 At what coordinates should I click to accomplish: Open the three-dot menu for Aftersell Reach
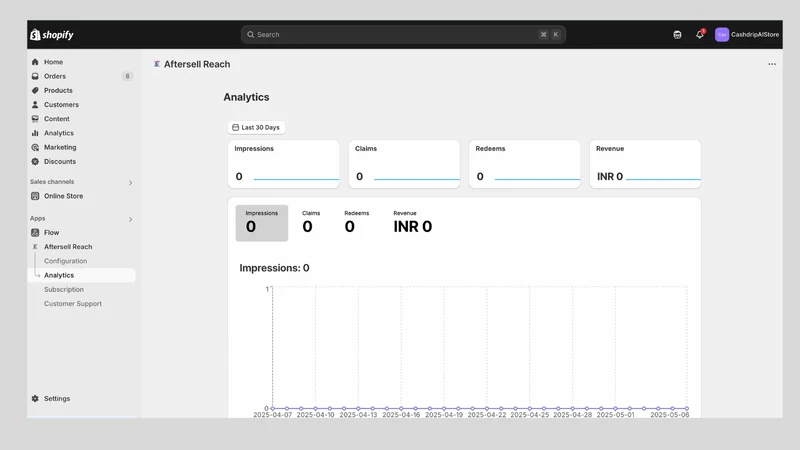771,64
